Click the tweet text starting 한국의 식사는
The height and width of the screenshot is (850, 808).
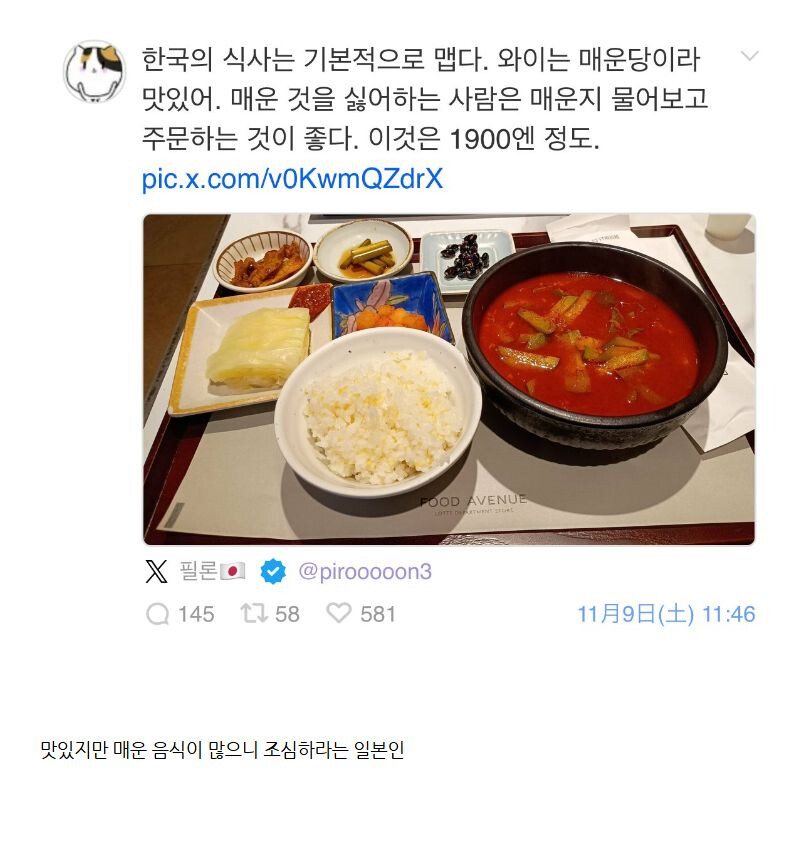(425, 99)
